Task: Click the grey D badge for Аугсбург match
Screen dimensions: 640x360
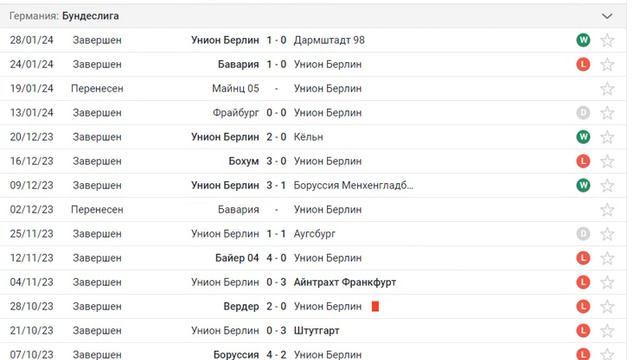Action: pyautogui.click(x=583, y=233)
